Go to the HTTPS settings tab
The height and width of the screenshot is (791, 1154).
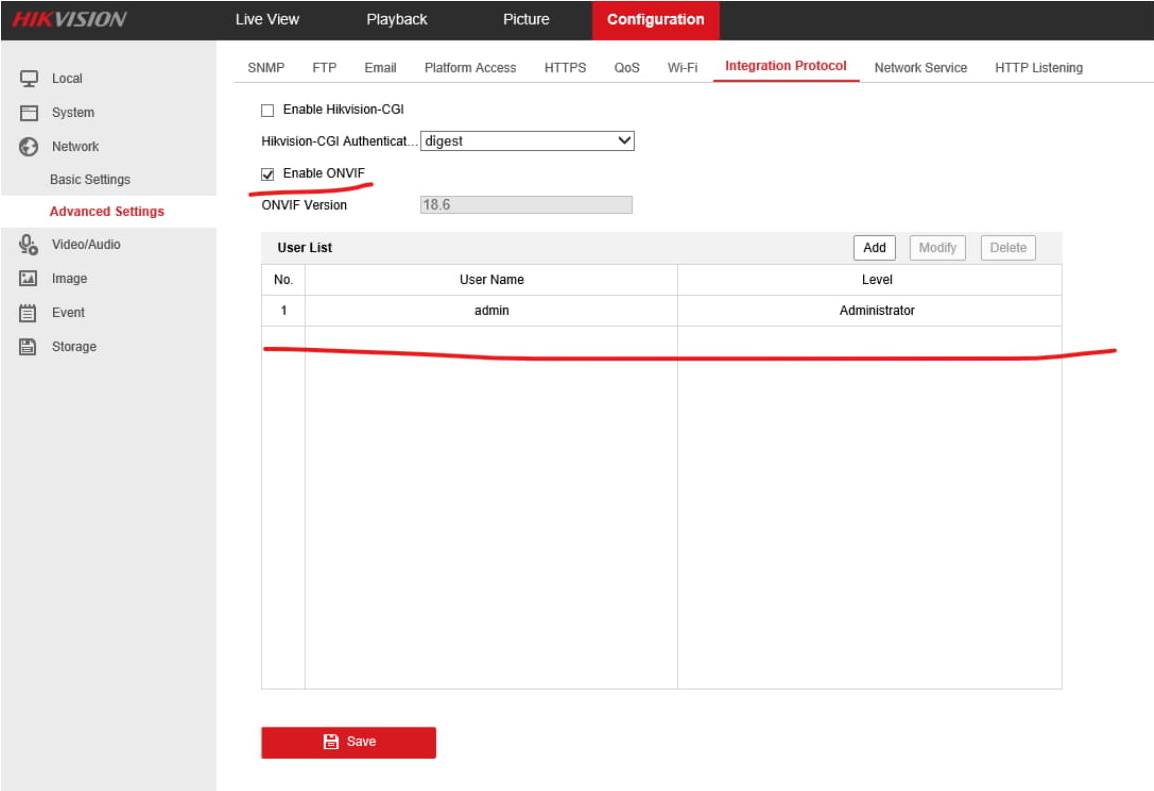tap(565, 68)
